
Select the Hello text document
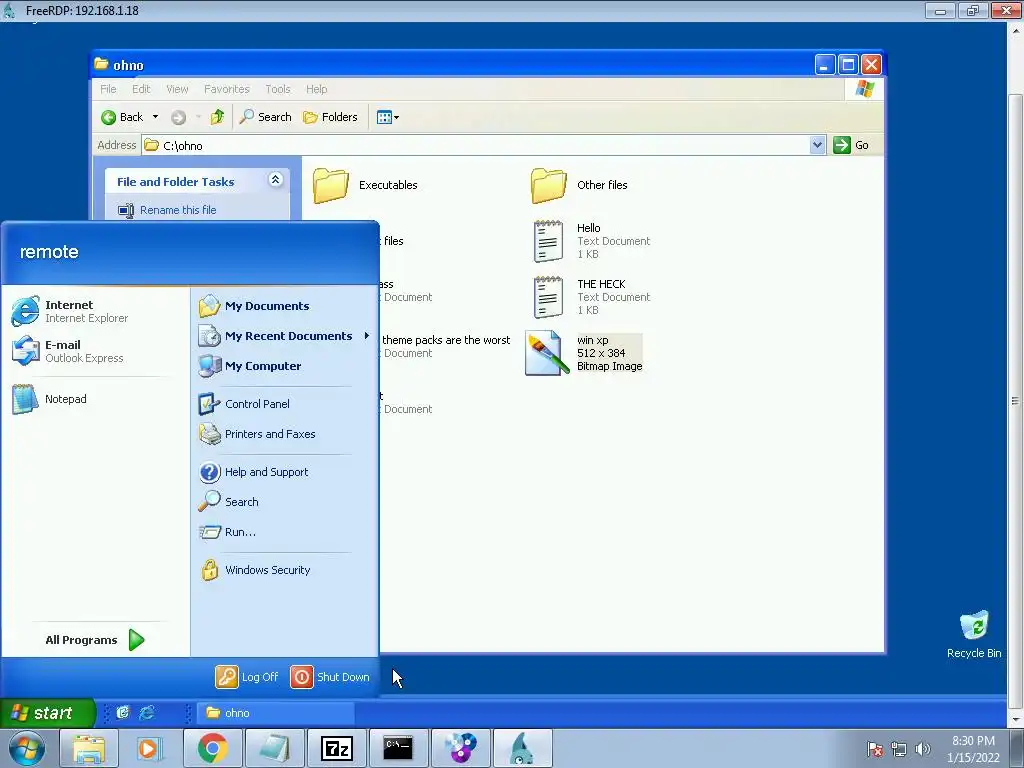pyautogui.click(x=592, y=241)
